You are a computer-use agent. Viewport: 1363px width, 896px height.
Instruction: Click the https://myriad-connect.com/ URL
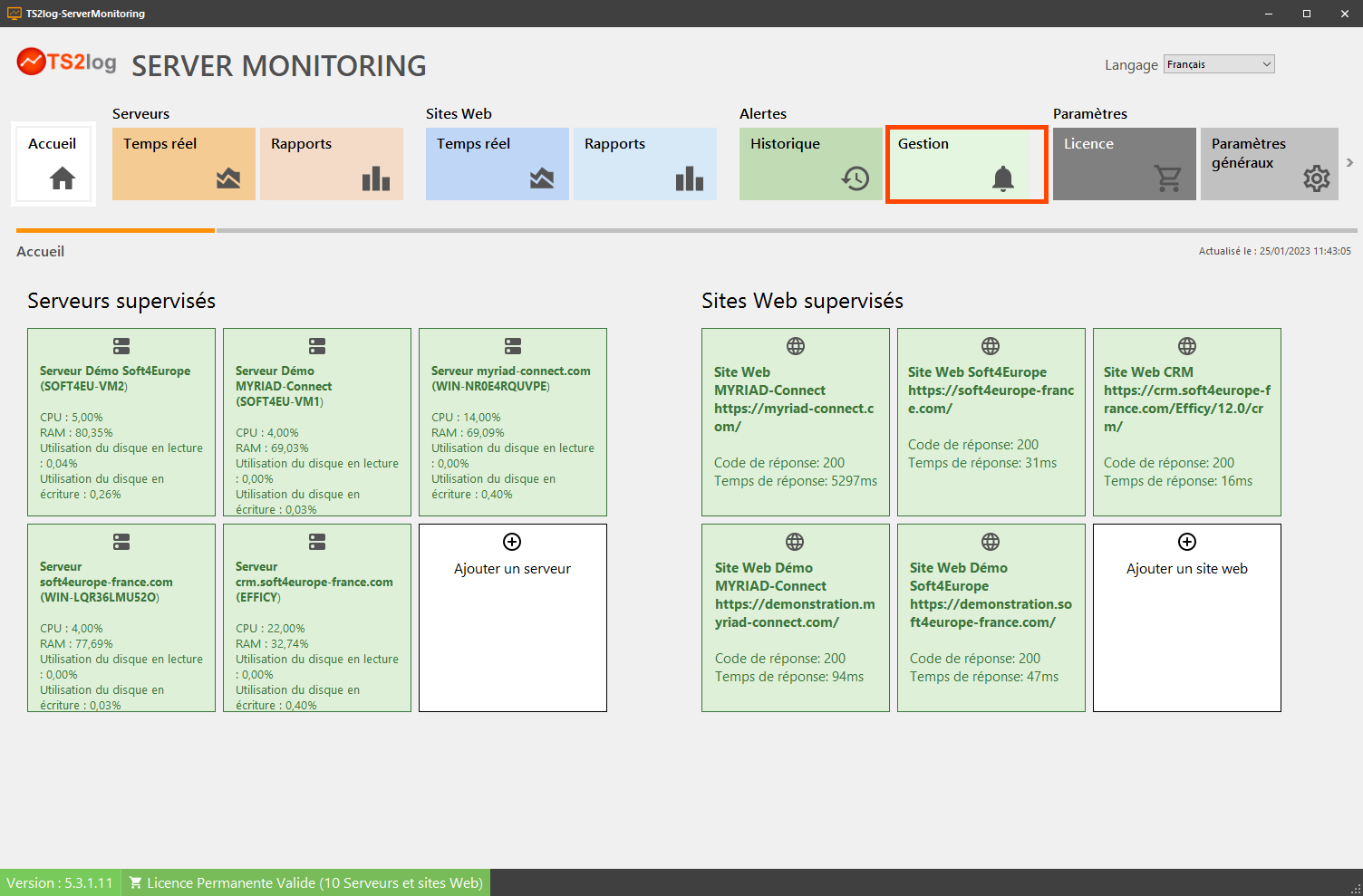point(794,418)
